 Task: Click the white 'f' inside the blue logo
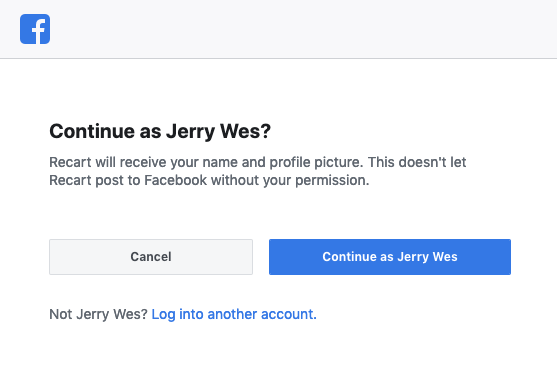(38, 31)
